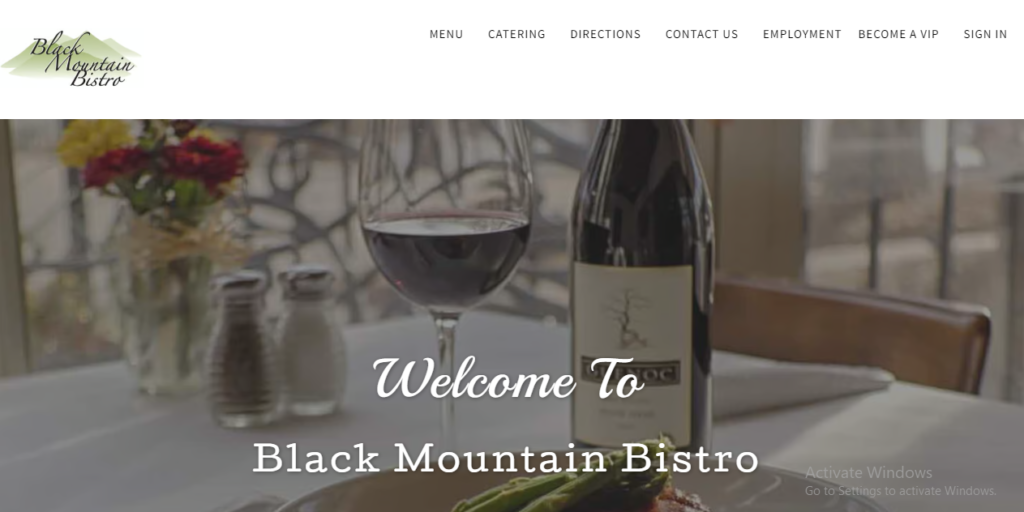Open the DIRECTIONS page

[x=605, y=34]
